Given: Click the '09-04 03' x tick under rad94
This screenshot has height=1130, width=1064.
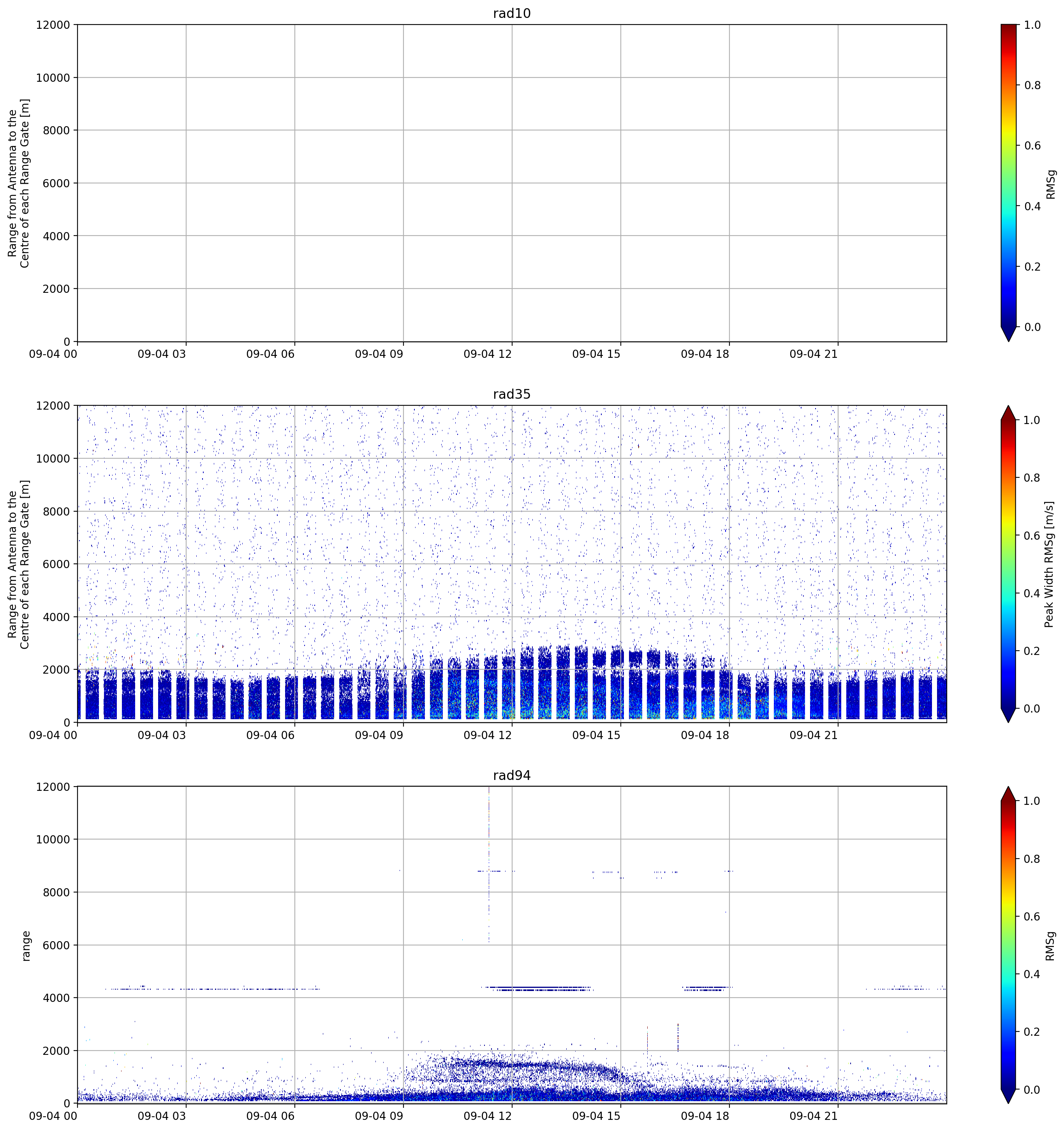Looking at the screenshot, I should pyautogui.click(x=162, y=1116).
